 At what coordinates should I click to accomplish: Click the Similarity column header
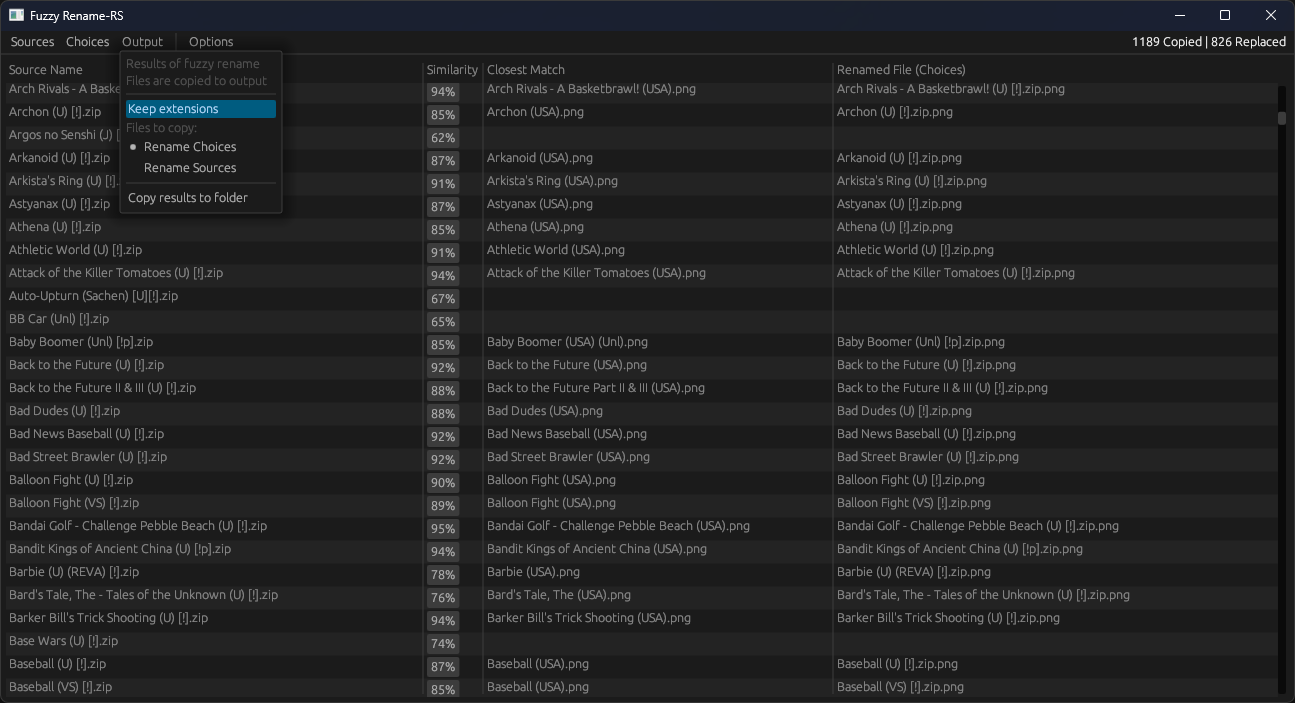452,70
